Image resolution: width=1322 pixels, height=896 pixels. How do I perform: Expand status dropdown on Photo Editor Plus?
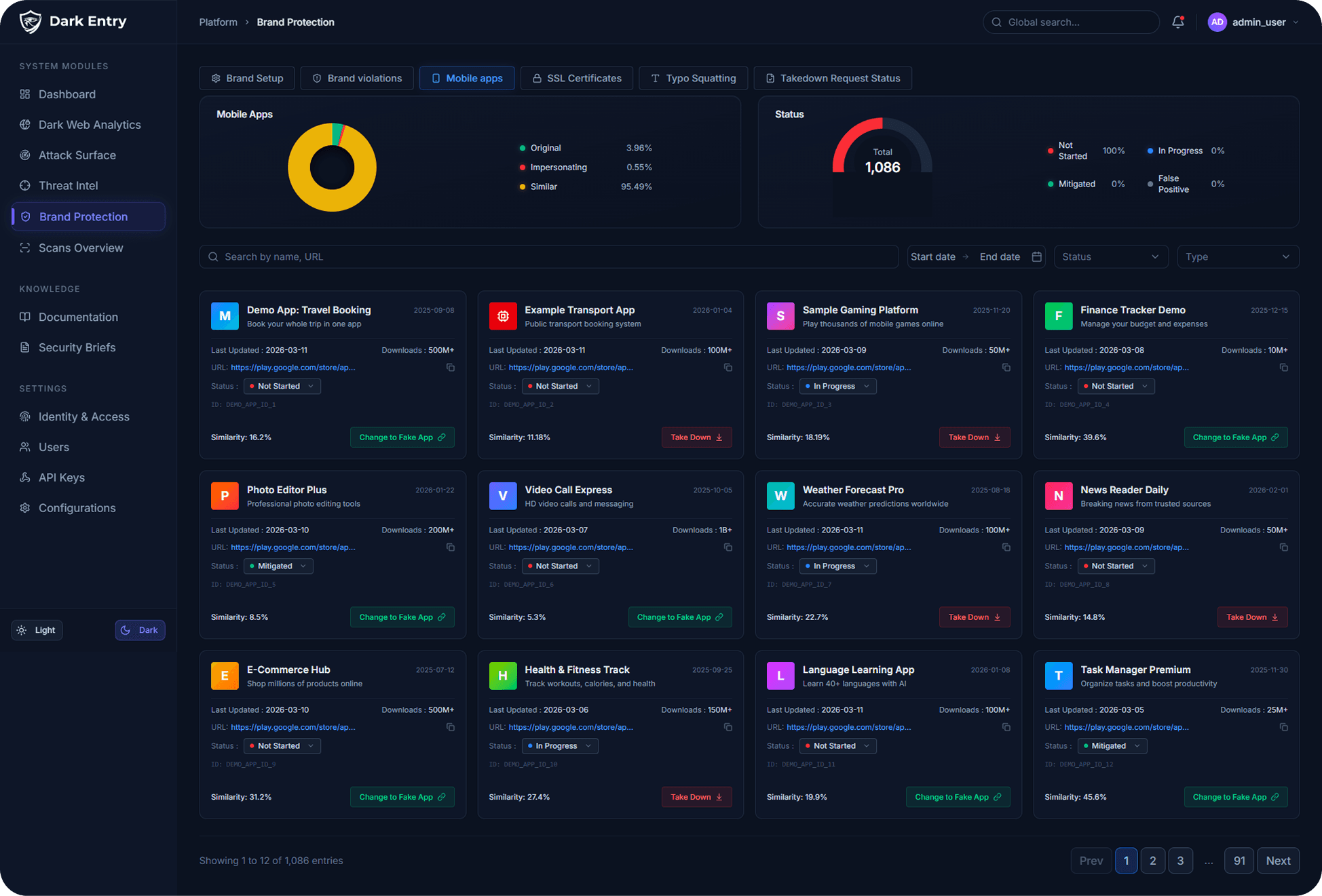[x=278, y=566]
